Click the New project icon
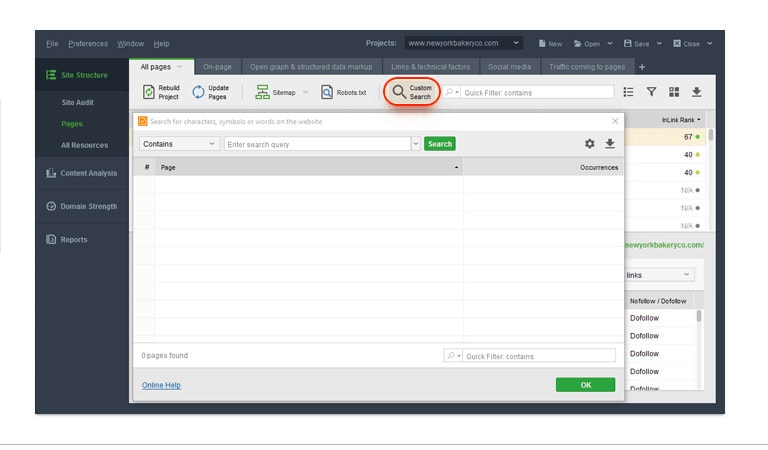Image resolution: width=768 pixels, height=450 pixels. (542, 44)
